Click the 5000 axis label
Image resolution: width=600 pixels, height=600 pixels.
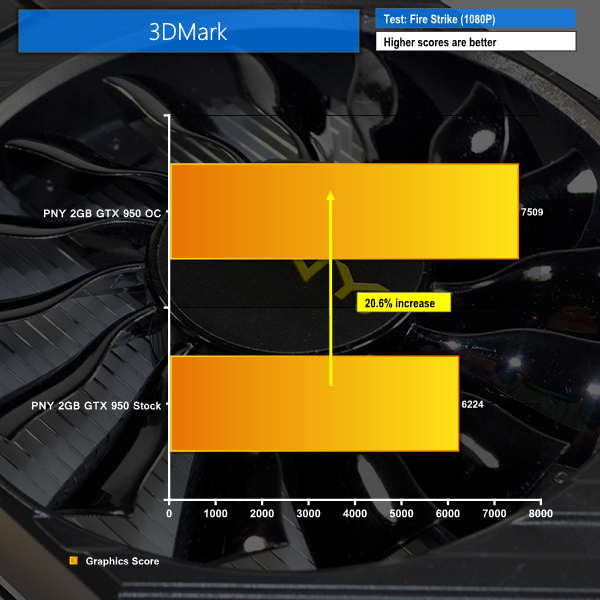(x=401, y=514)
